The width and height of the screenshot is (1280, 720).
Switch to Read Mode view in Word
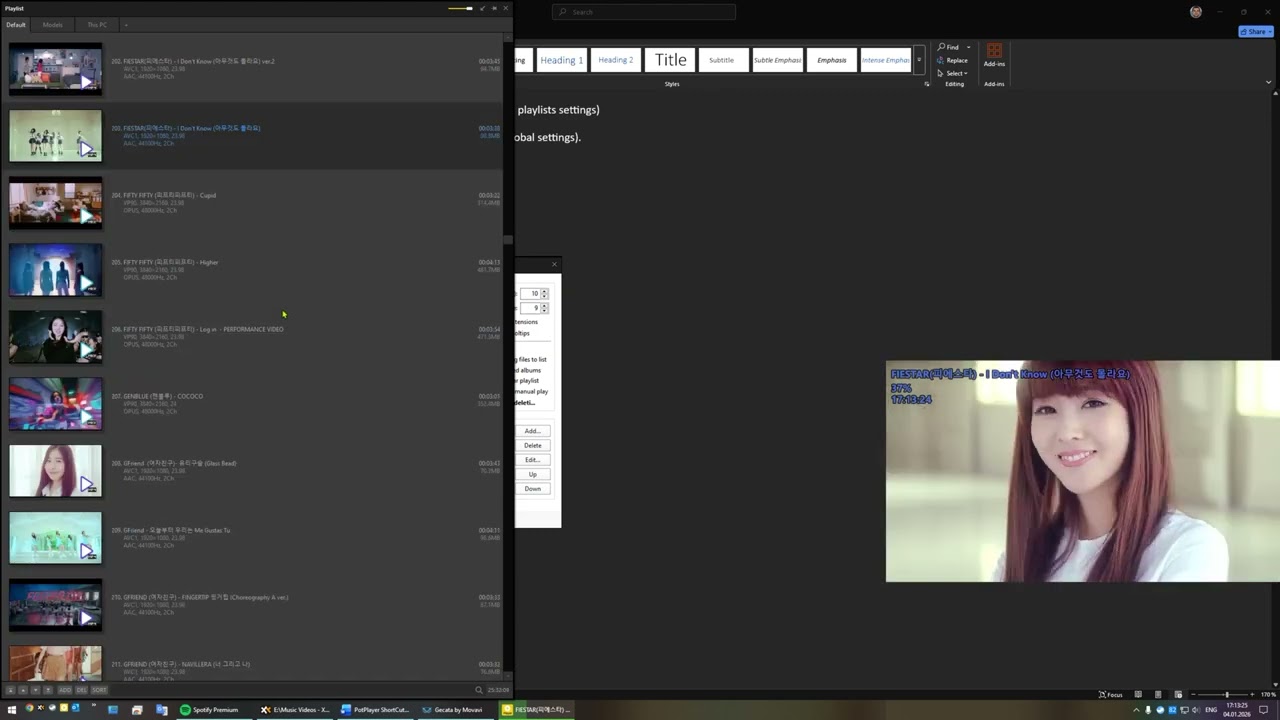click(1138, 694)
